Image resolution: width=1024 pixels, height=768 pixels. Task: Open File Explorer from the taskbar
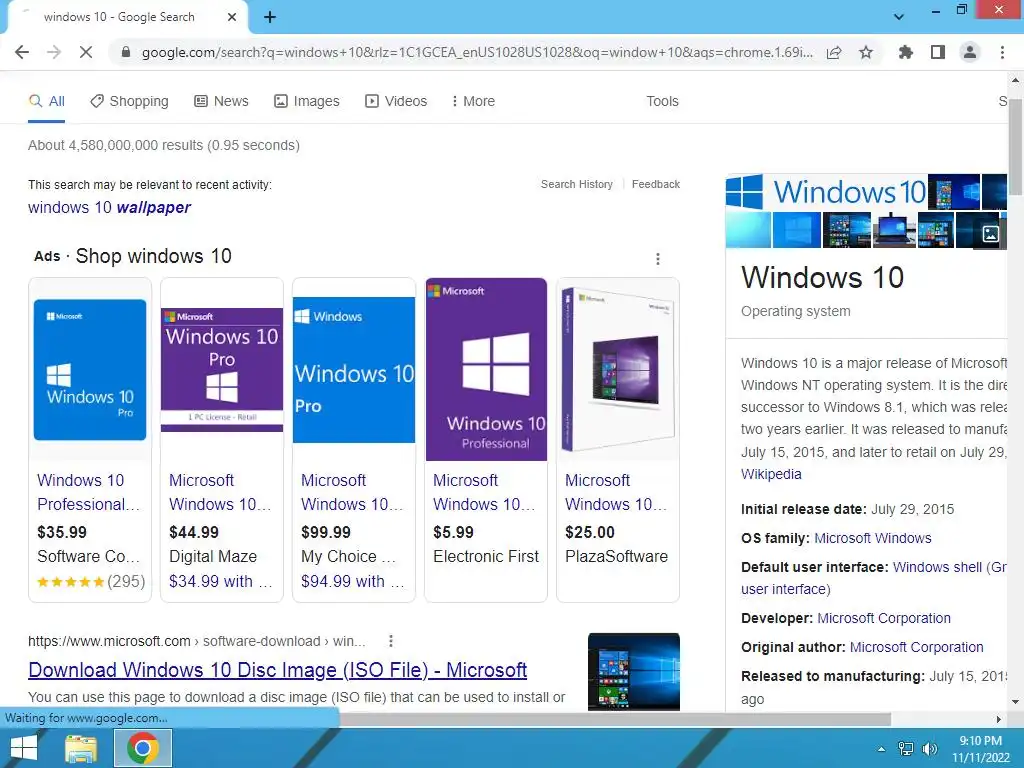coord(81,748)
